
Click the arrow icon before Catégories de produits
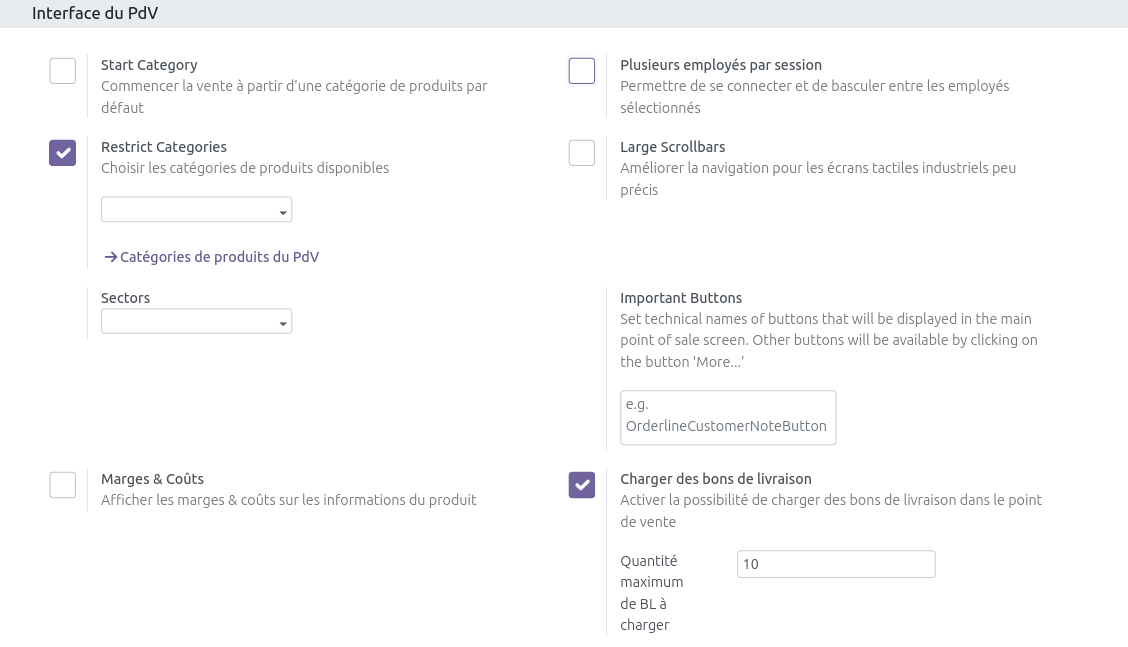point(110,257)
